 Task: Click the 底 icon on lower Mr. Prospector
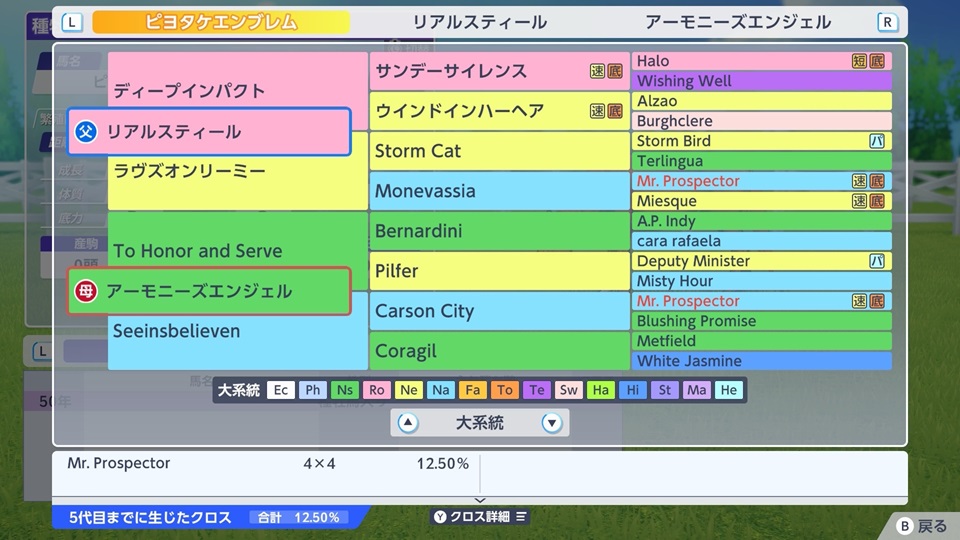877,301
